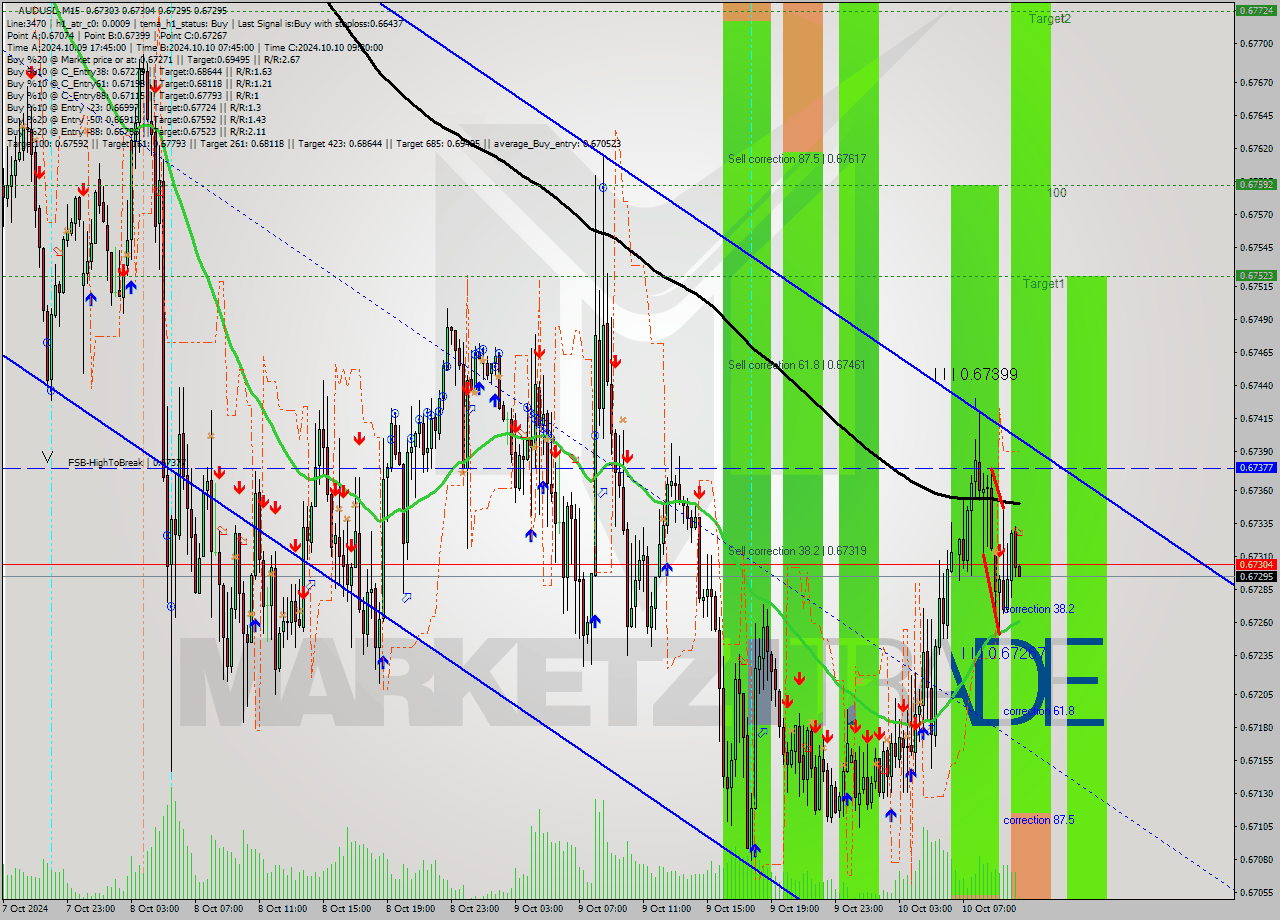1280x920 pixels.
Task: Click the Target2 label
Action: click(1050, 19)
